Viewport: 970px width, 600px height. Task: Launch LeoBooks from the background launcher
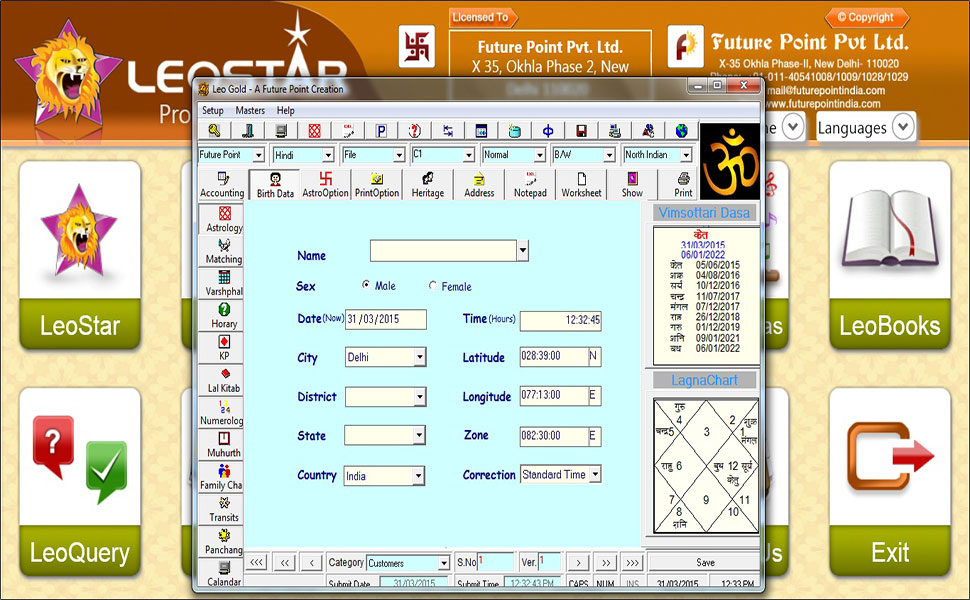(889, 255)
